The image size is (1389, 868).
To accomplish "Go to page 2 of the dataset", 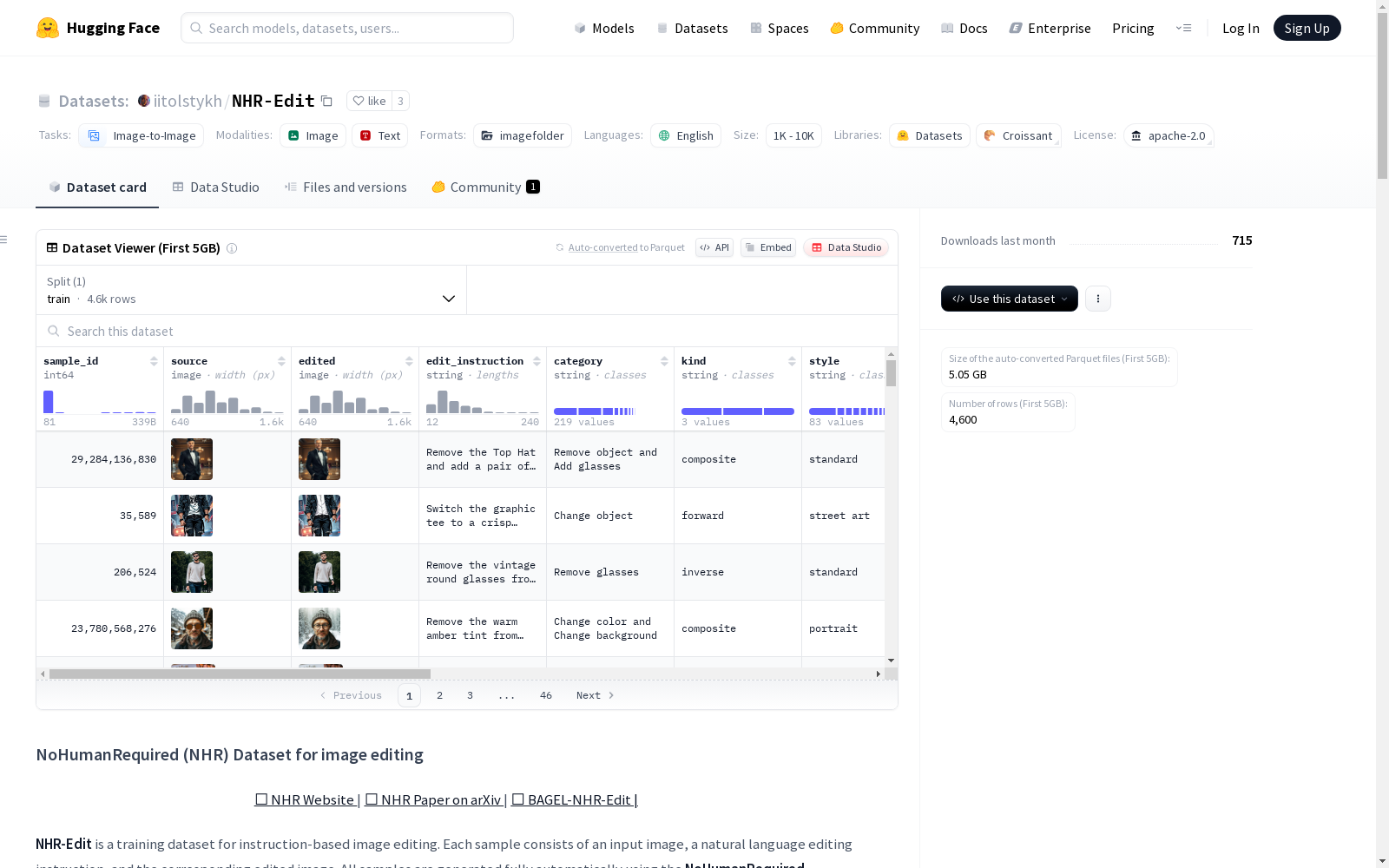I will [440, 695].
